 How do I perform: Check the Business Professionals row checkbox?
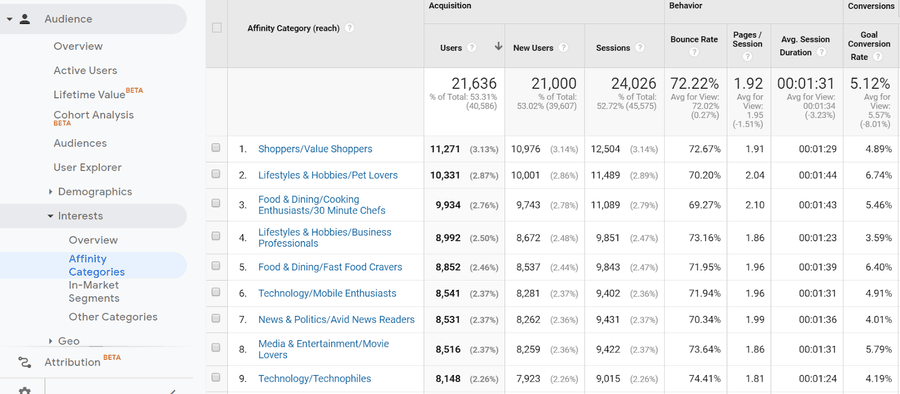pos(216,236)
